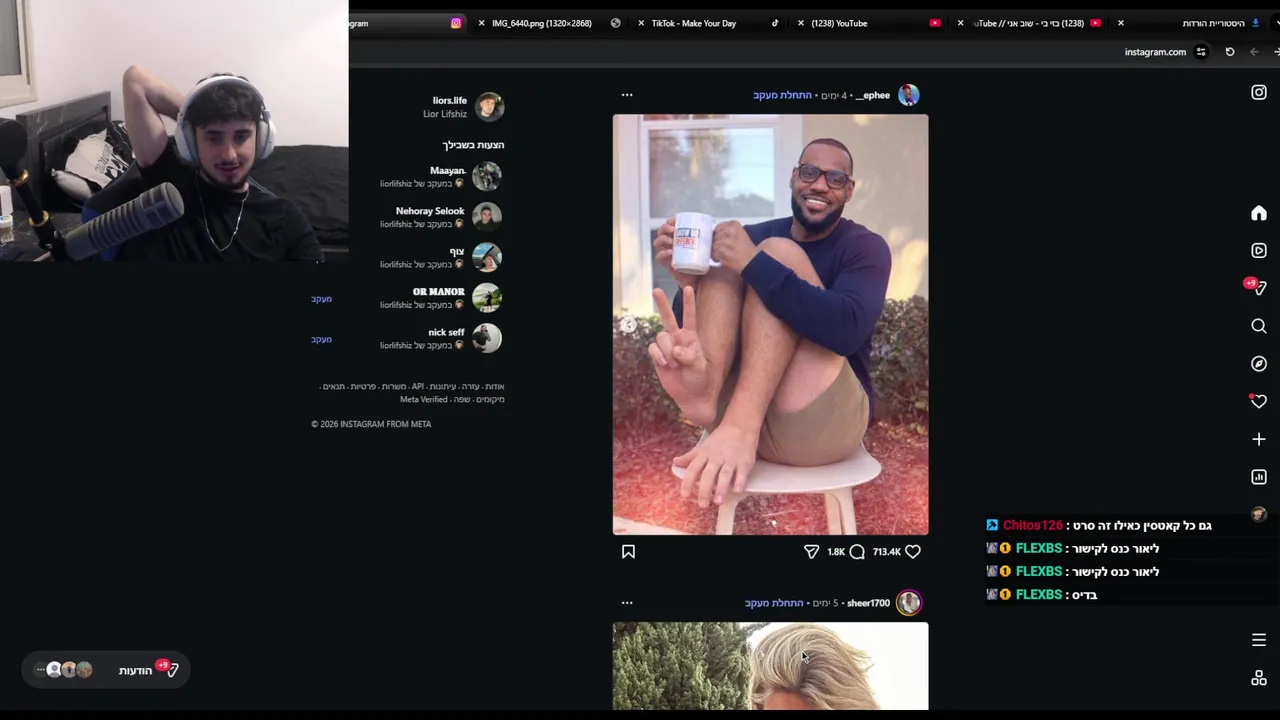This screenshot has width=1280, height=720.
Task: Open the API footer link
Action: [418, 386]
